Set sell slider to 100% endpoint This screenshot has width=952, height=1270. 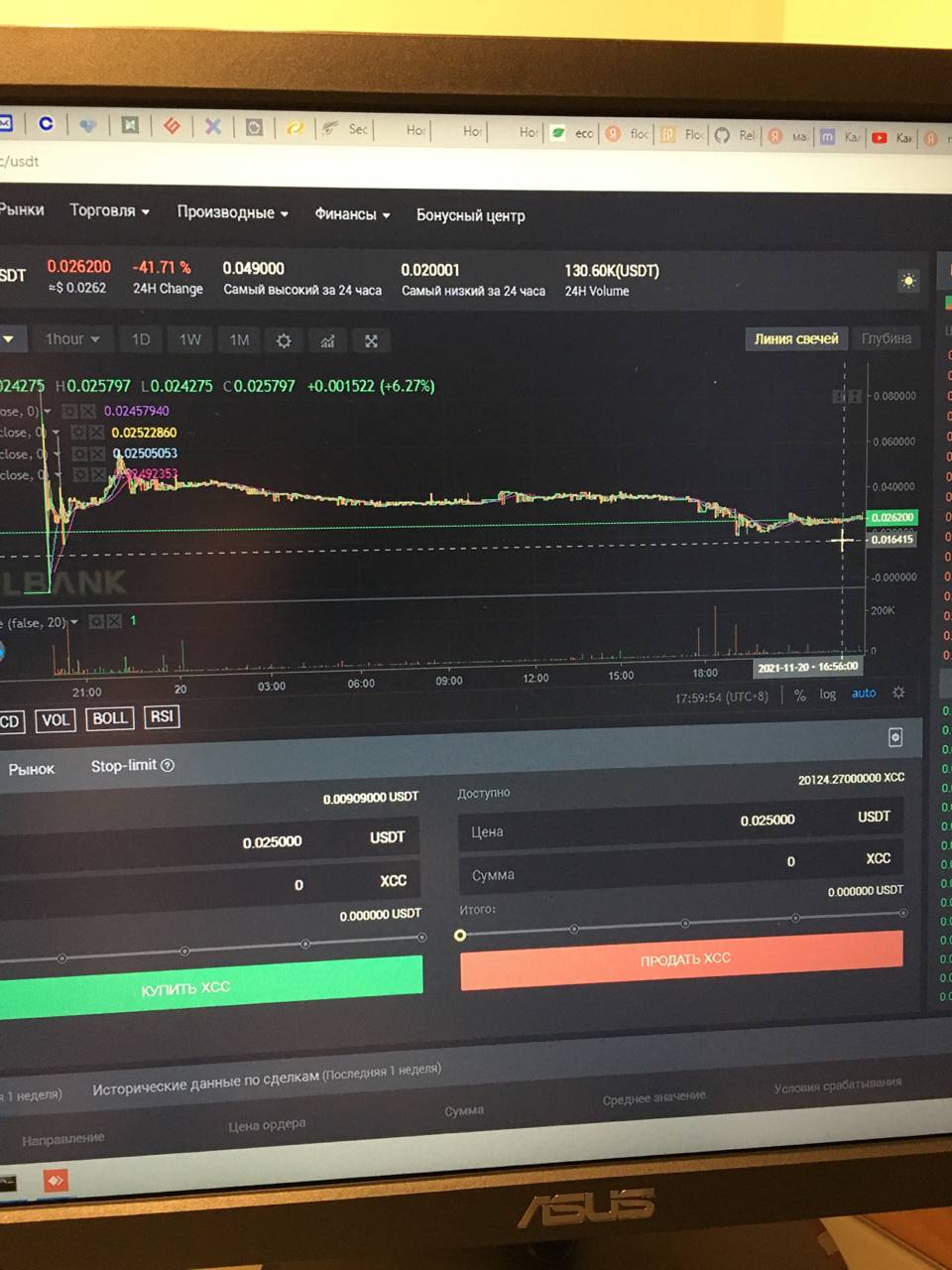[x=902, y=913]
